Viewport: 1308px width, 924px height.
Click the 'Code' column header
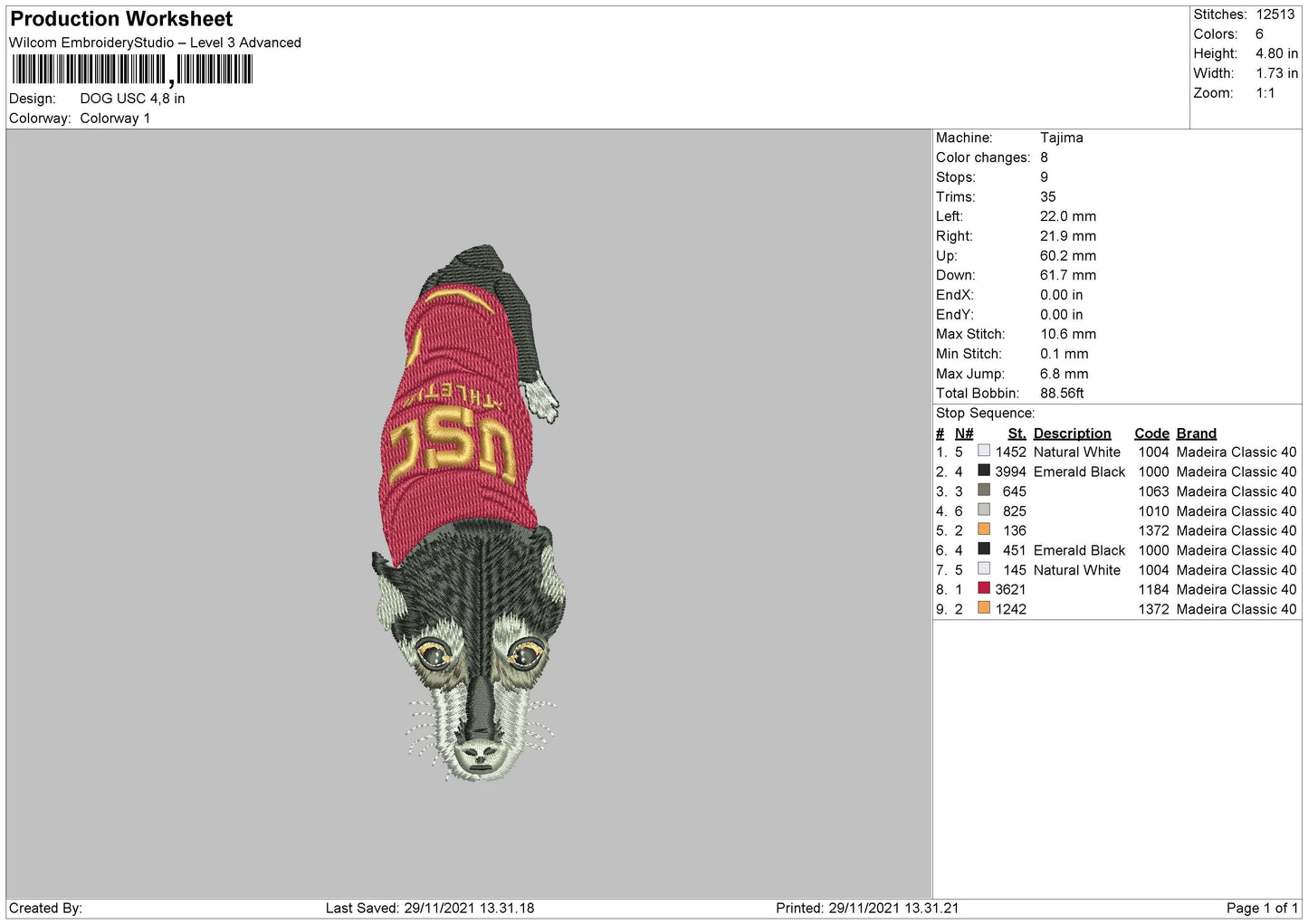point(1151,433)
